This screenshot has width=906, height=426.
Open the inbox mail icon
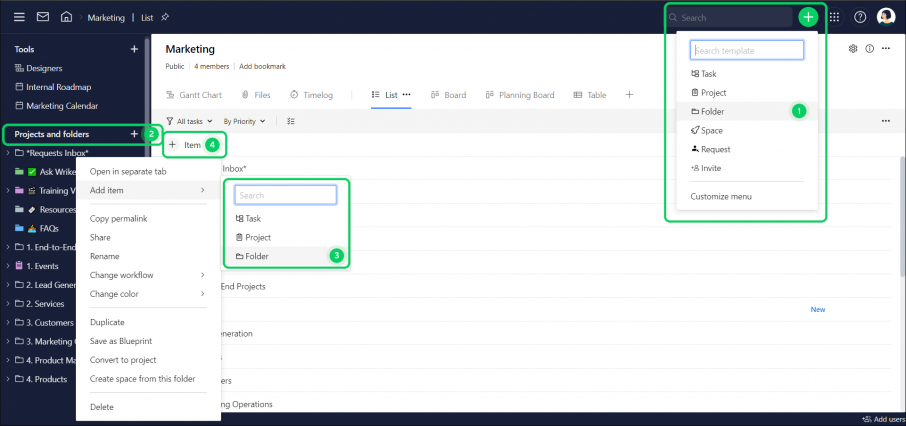43,17
